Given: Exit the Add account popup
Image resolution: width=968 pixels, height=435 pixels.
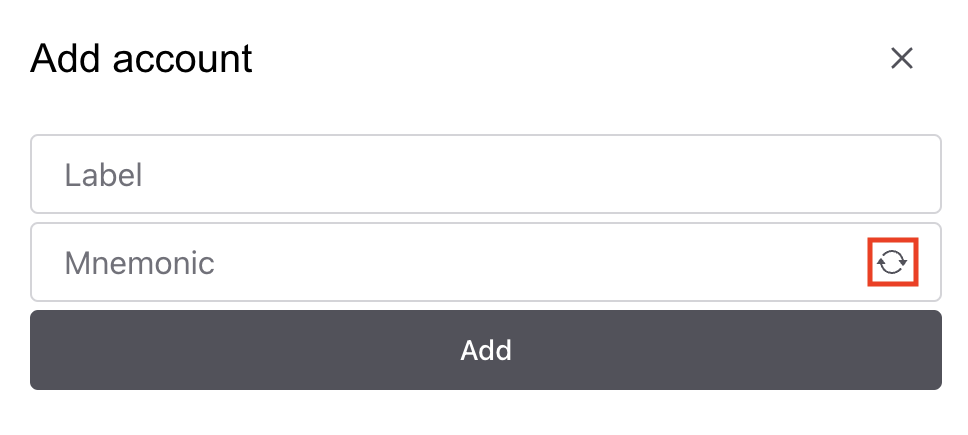Looking at the screenshot, I should pos(902,59).
